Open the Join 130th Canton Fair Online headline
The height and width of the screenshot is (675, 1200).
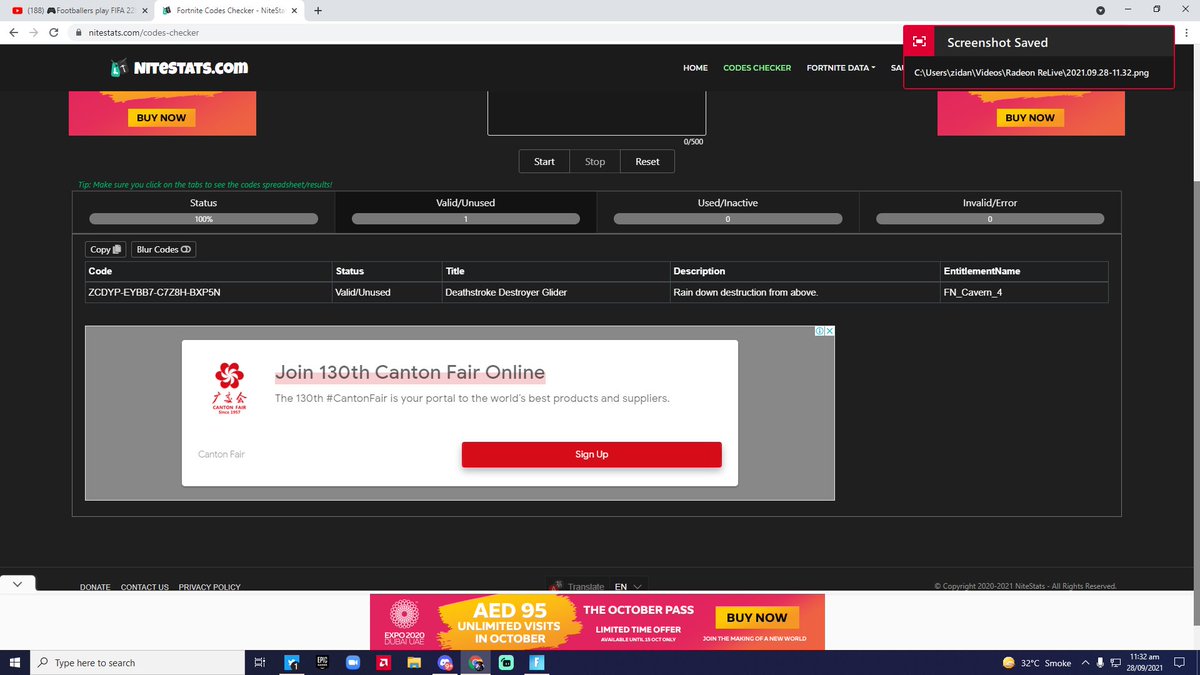410,373
